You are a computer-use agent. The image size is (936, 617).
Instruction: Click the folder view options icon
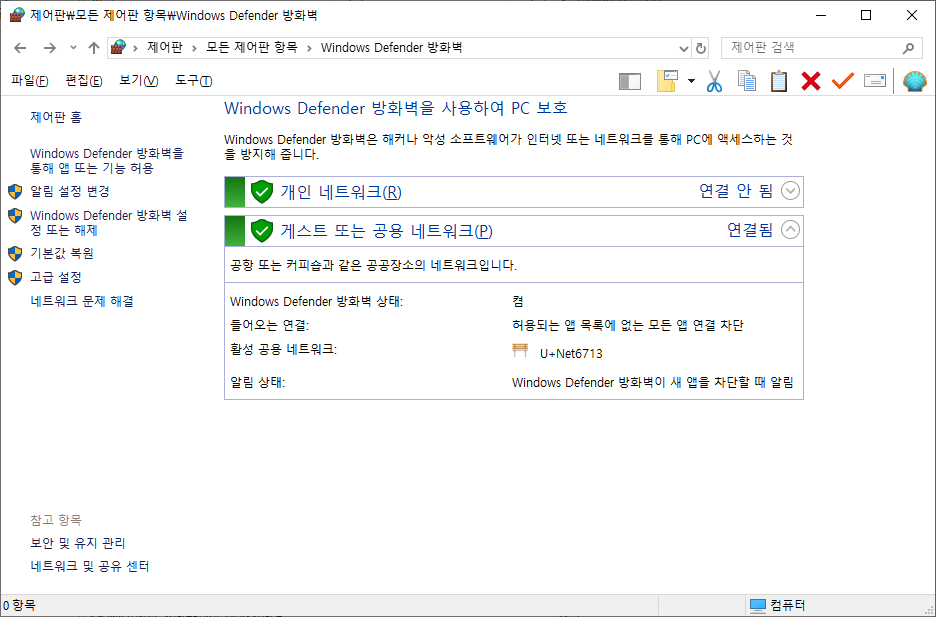pos(667,81)
